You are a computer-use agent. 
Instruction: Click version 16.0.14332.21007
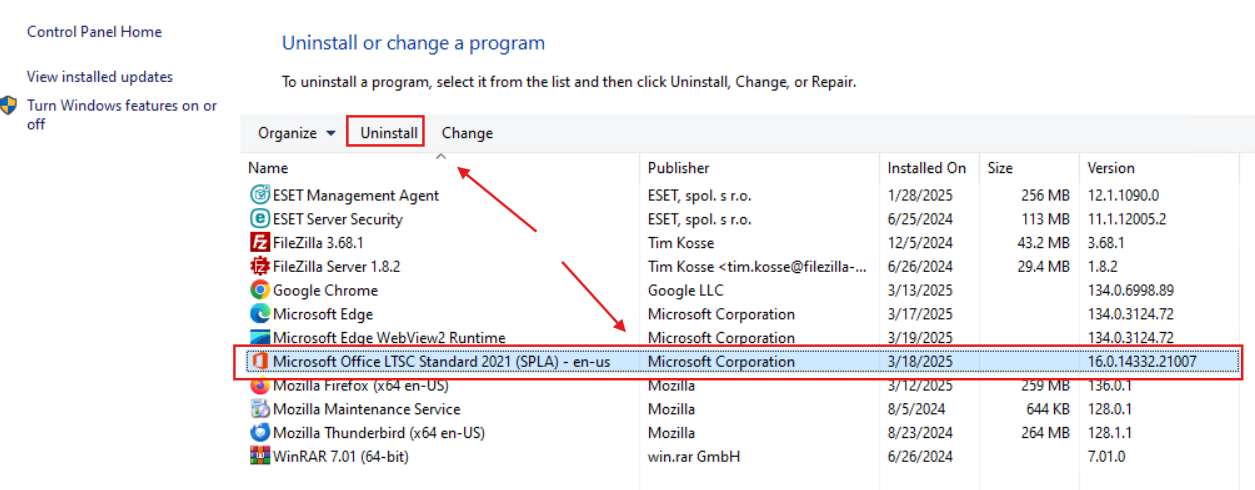pyautogui.click(x=1142, y=362)
